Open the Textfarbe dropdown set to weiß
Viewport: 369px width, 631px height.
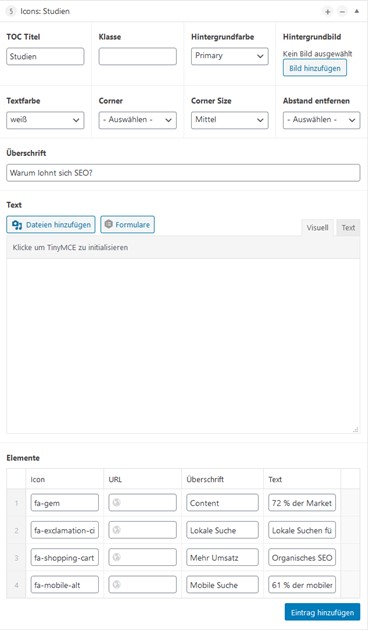click(45, 120)
